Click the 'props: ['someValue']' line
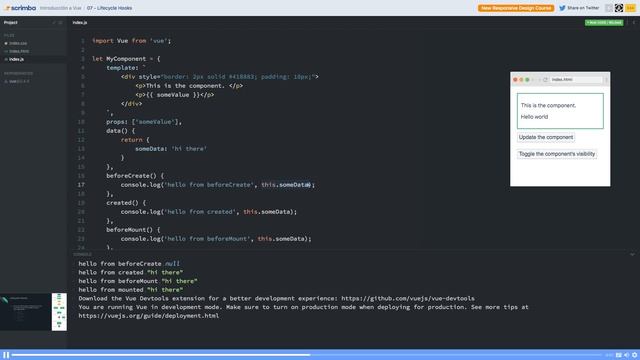Screen dimensions: 640x360 click(x=144, y=122)
